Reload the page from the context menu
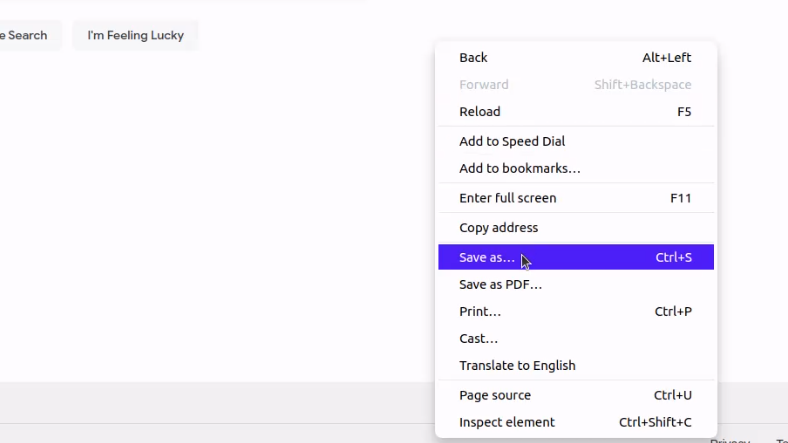This screenshot has height=443, width=788. 480,112
